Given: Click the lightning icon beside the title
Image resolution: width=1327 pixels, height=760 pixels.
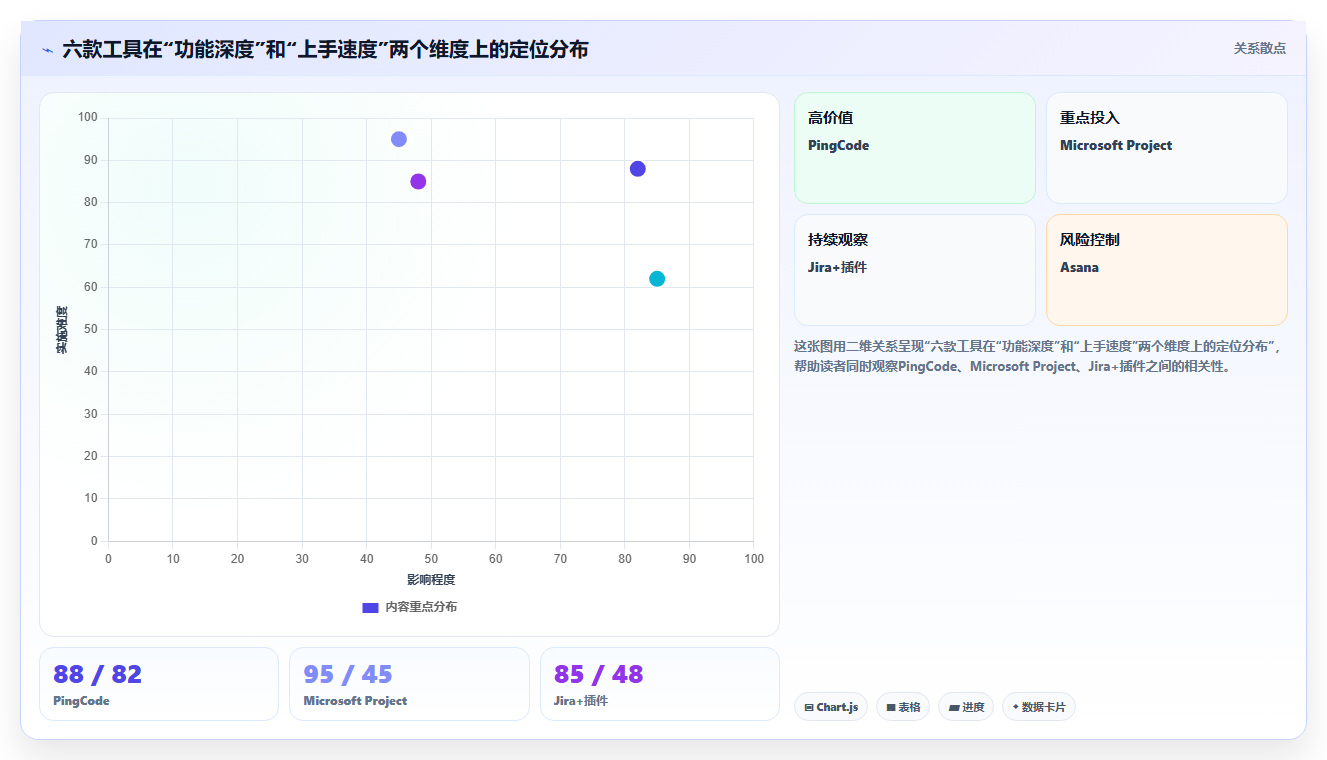Looking at the screenshot, I should pos(47,50).
